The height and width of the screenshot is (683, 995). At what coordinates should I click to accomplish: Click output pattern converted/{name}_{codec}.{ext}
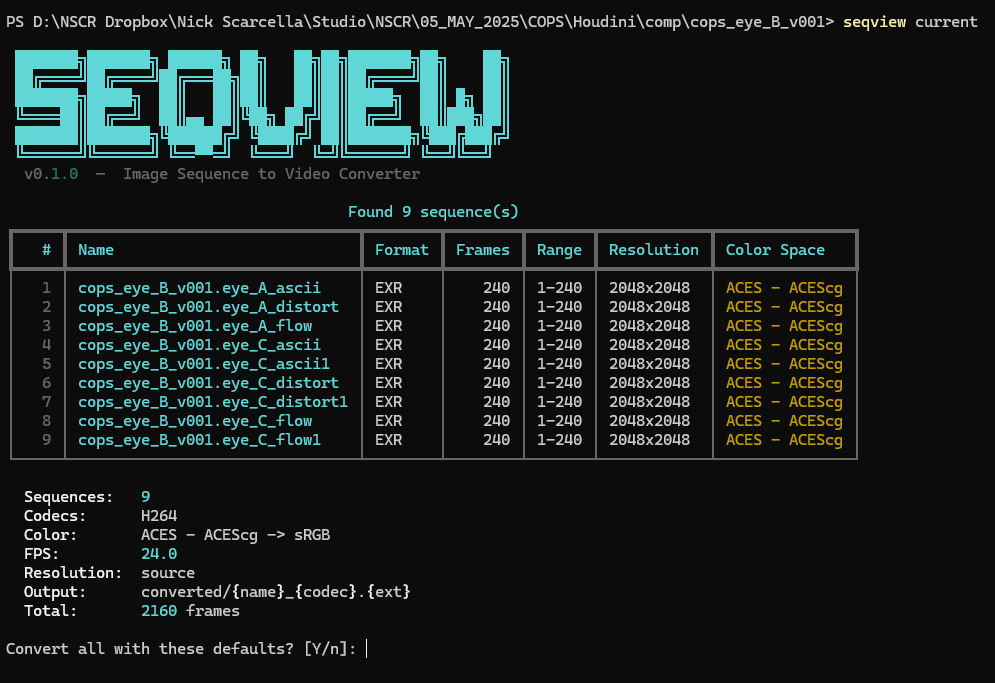(x=275, y=592)
